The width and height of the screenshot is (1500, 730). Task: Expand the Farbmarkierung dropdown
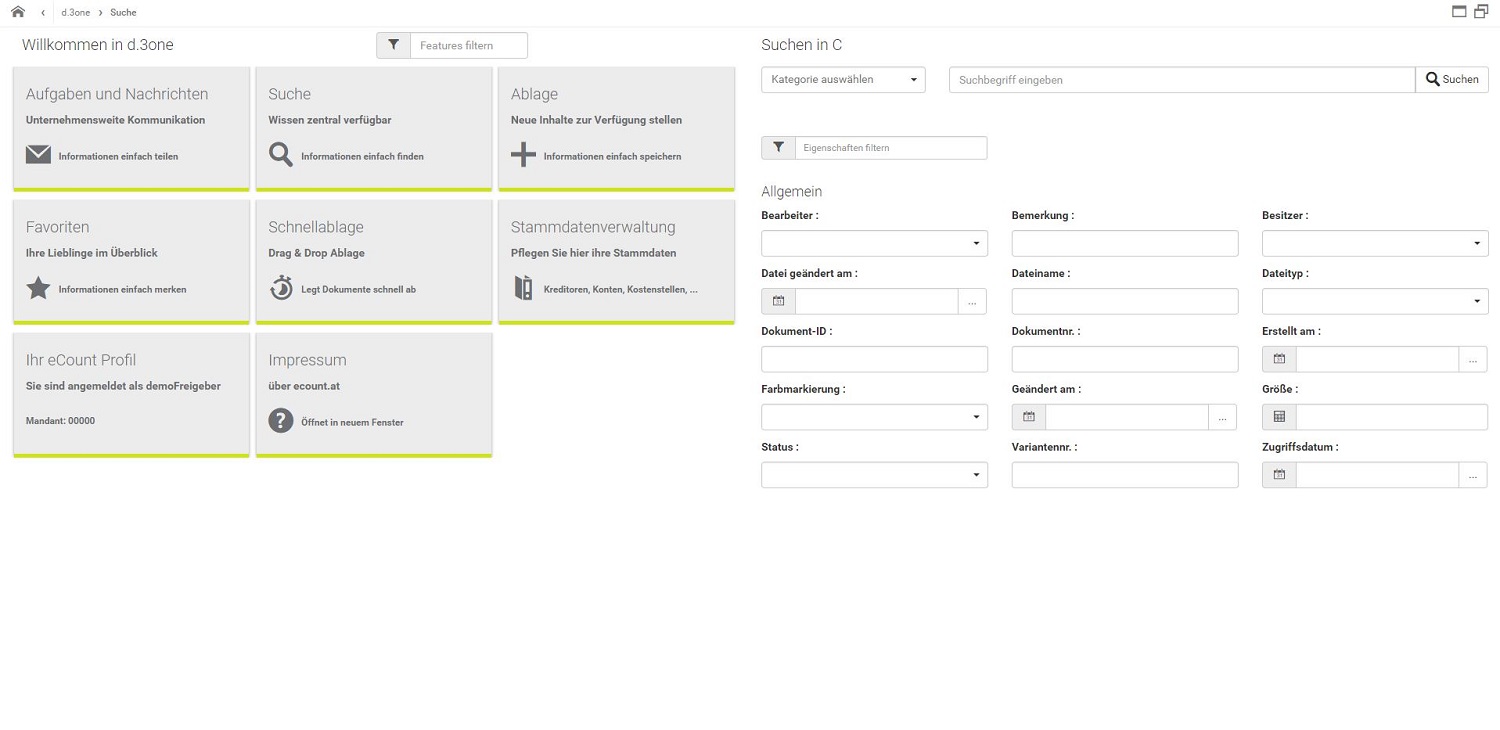(x=874, y=417)
